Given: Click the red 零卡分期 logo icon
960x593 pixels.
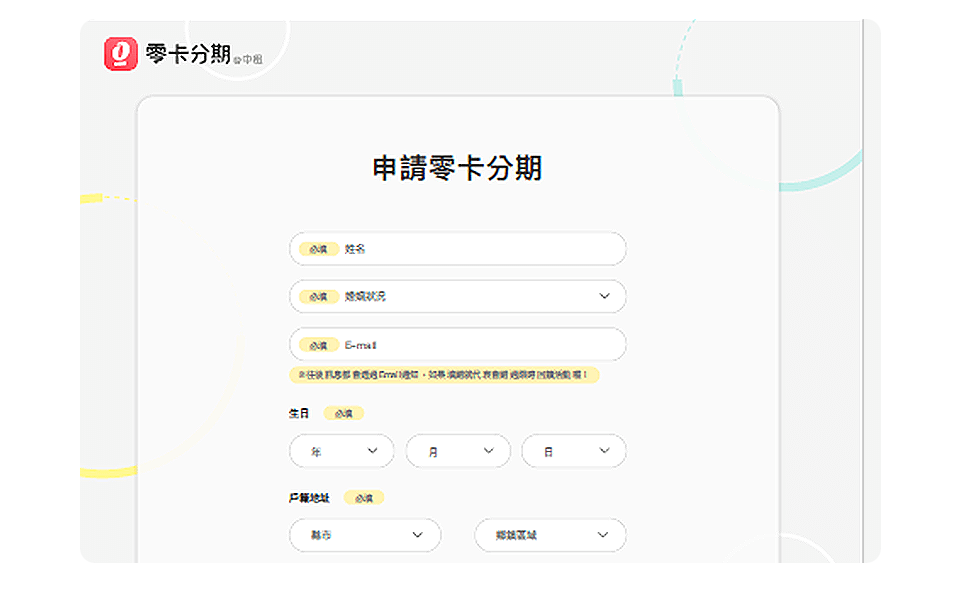Looking at the screenshot, I should pyautogui.click(x=121, y=54).
